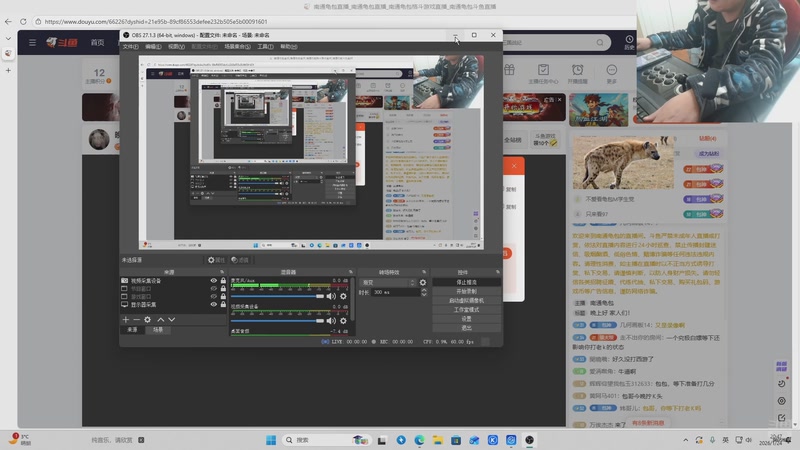Image resolution: width=800 pixels, height=450 pixels.
Task: Go to Douyu 首页 home link
Action: coord(97,42)
